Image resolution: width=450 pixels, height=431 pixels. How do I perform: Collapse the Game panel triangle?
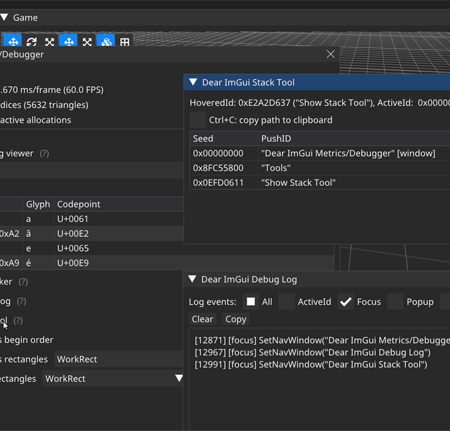click(4, 17)
